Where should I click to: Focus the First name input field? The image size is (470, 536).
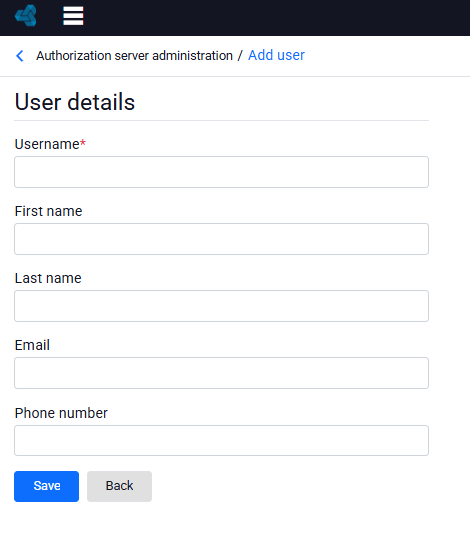[x=221, y=239]
